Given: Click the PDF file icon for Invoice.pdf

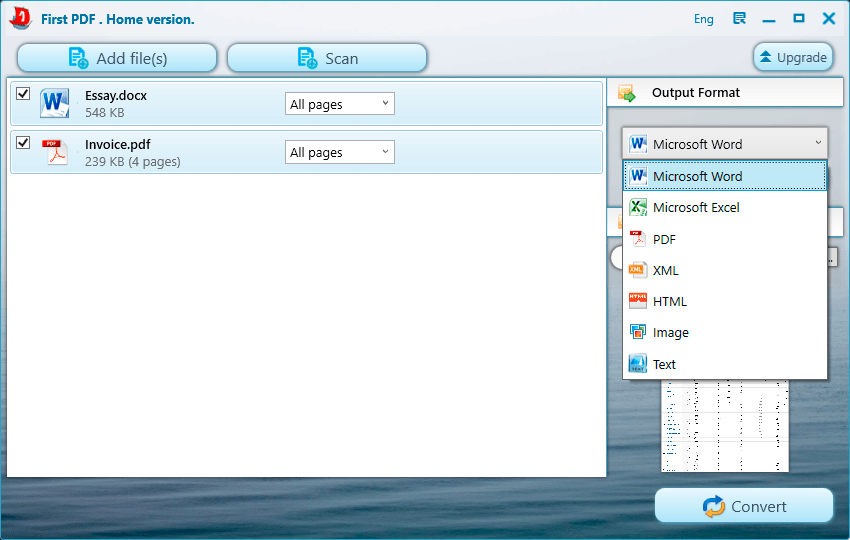Looking at the screenshot, I should (55, 152).
